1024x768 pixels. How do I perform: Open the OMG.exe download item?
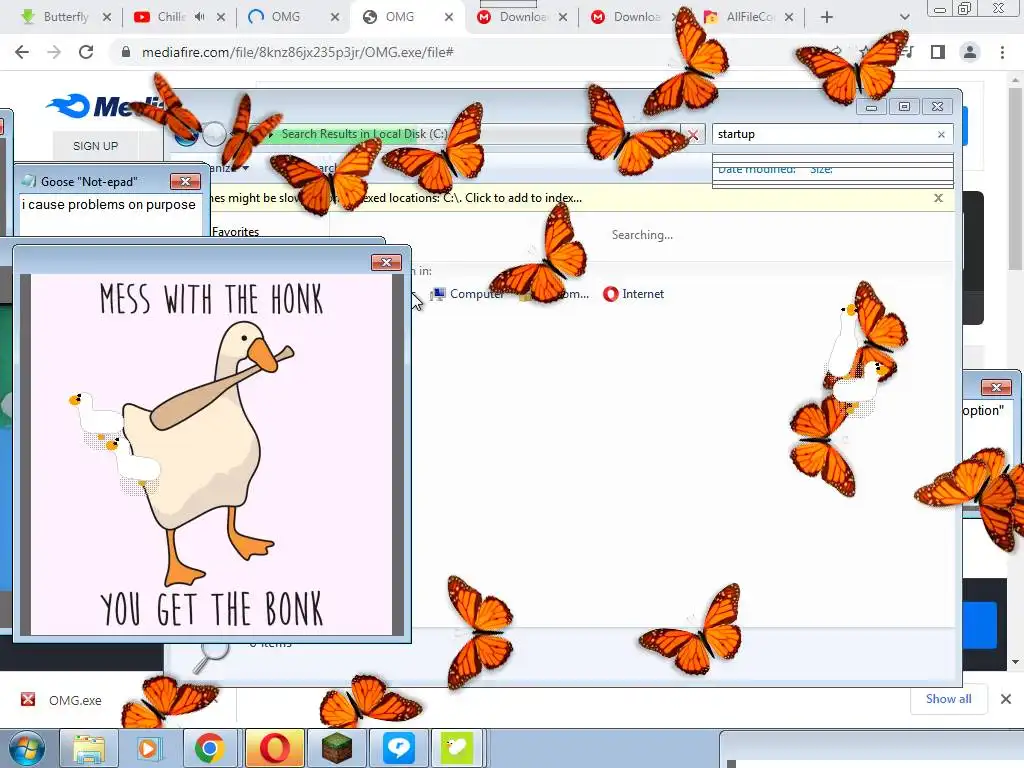(75, 700)
